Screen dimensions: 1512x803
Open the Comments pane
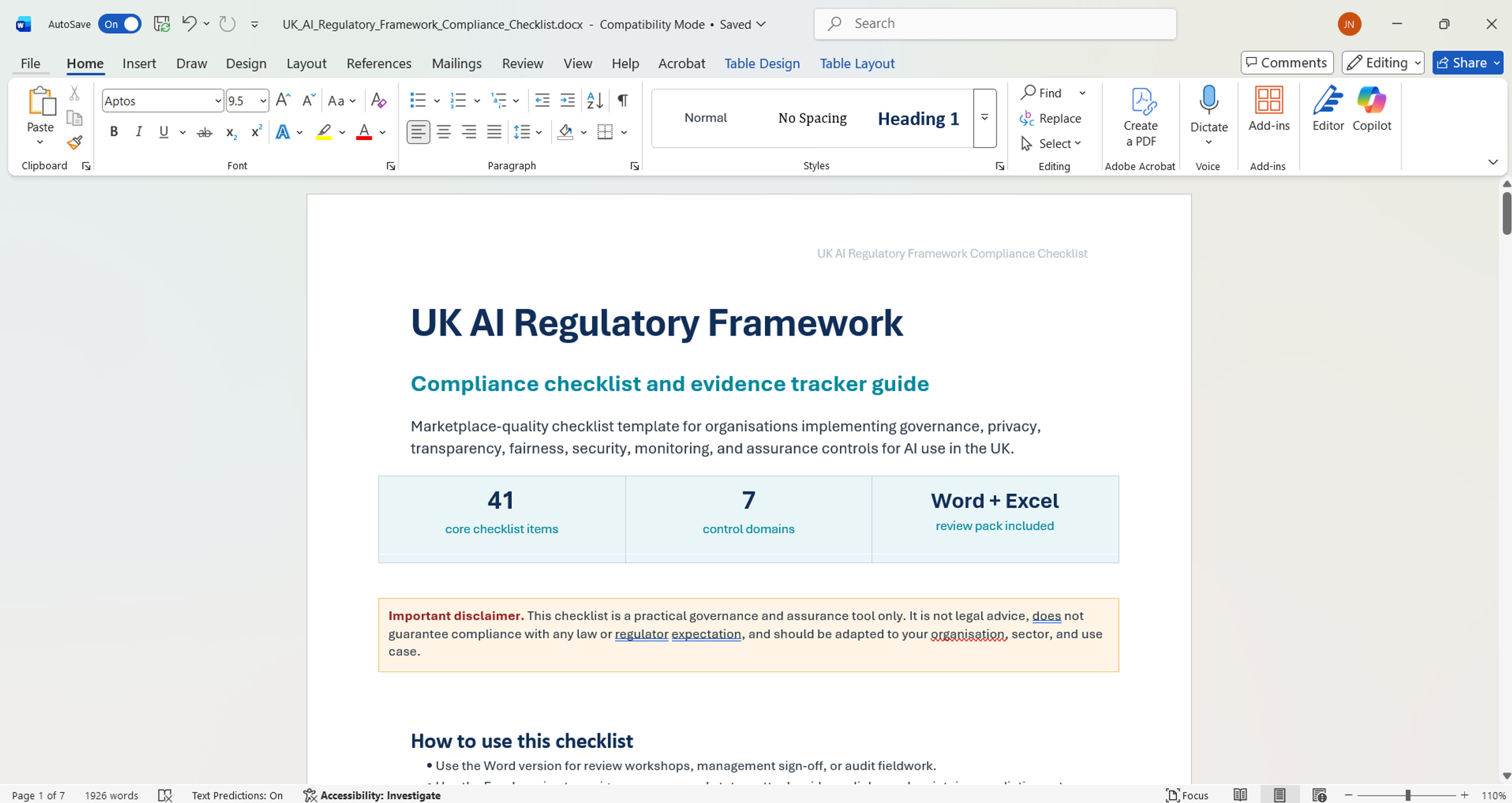point(1287,63)
